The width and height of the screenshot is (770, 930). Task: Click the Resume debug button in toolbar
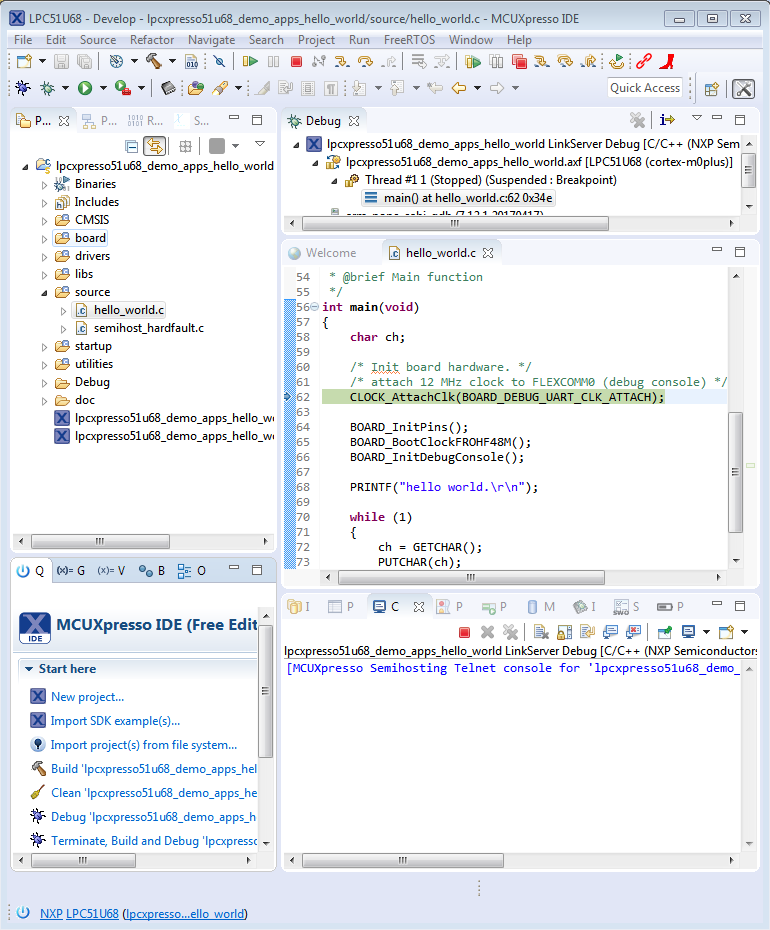click(250, 62)
